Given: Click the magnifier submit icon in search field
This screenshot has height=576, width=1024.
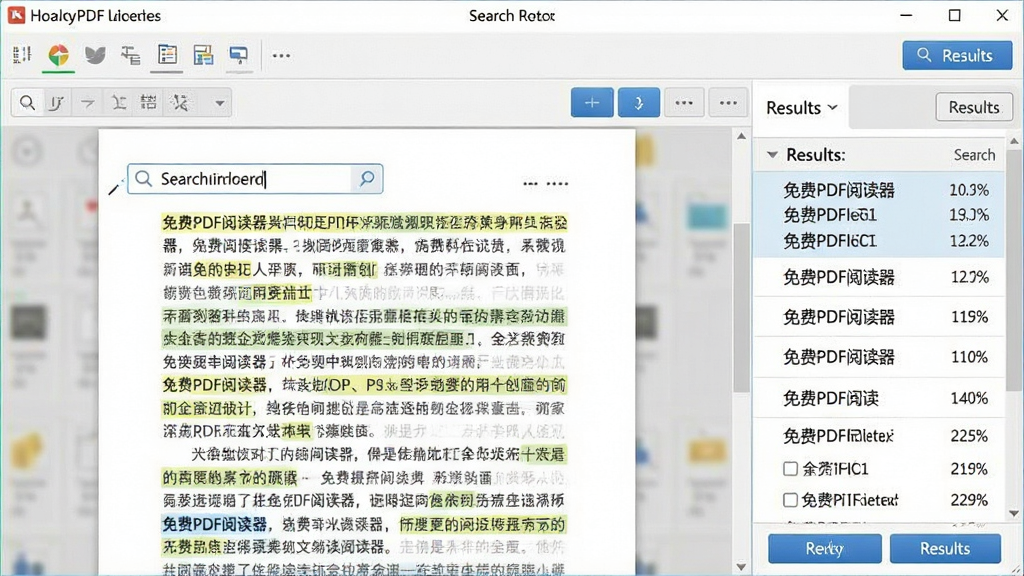Looking at the screenshot, I should [x=367, y=178].
